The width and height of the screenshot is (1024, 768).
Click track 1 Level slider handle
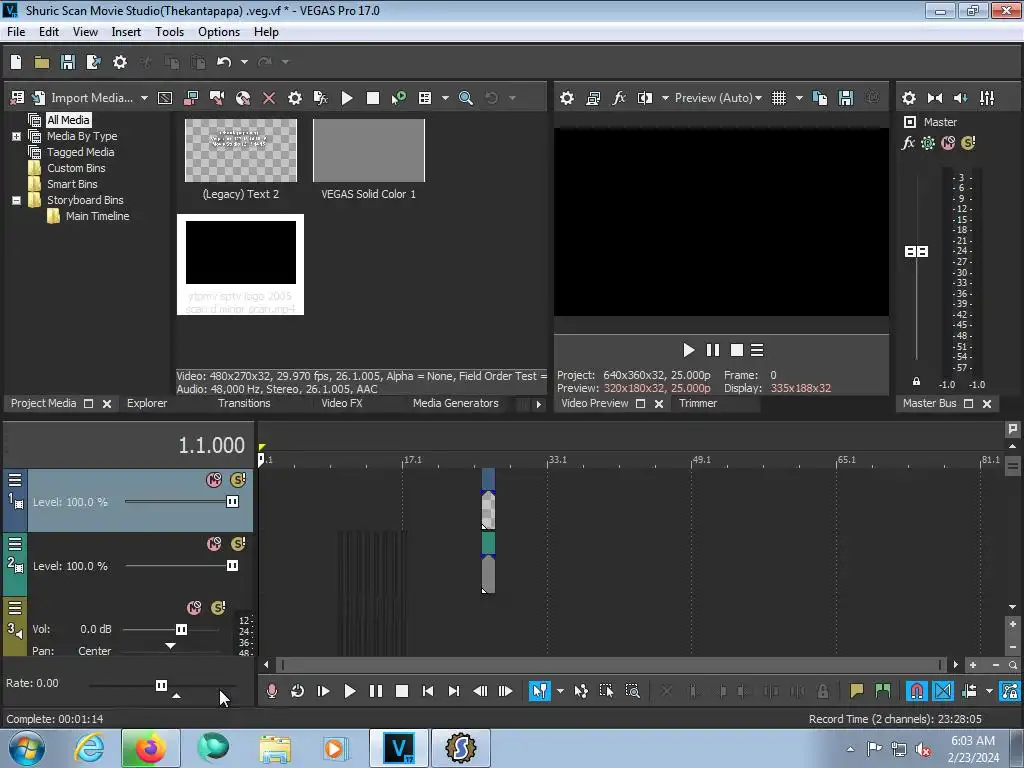(232, 502)
